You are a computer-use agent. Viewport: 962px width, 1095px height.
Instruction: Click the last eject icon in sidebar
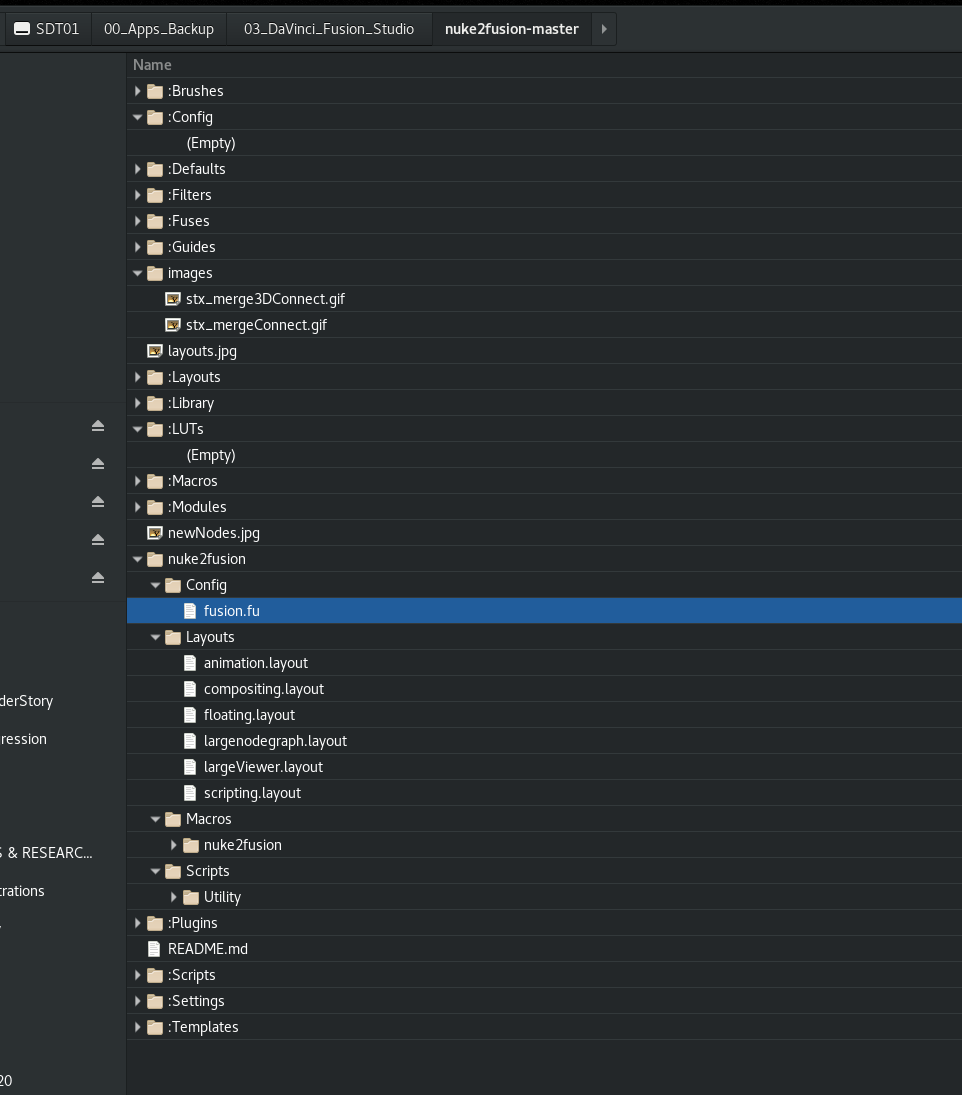tap(98, 578)
